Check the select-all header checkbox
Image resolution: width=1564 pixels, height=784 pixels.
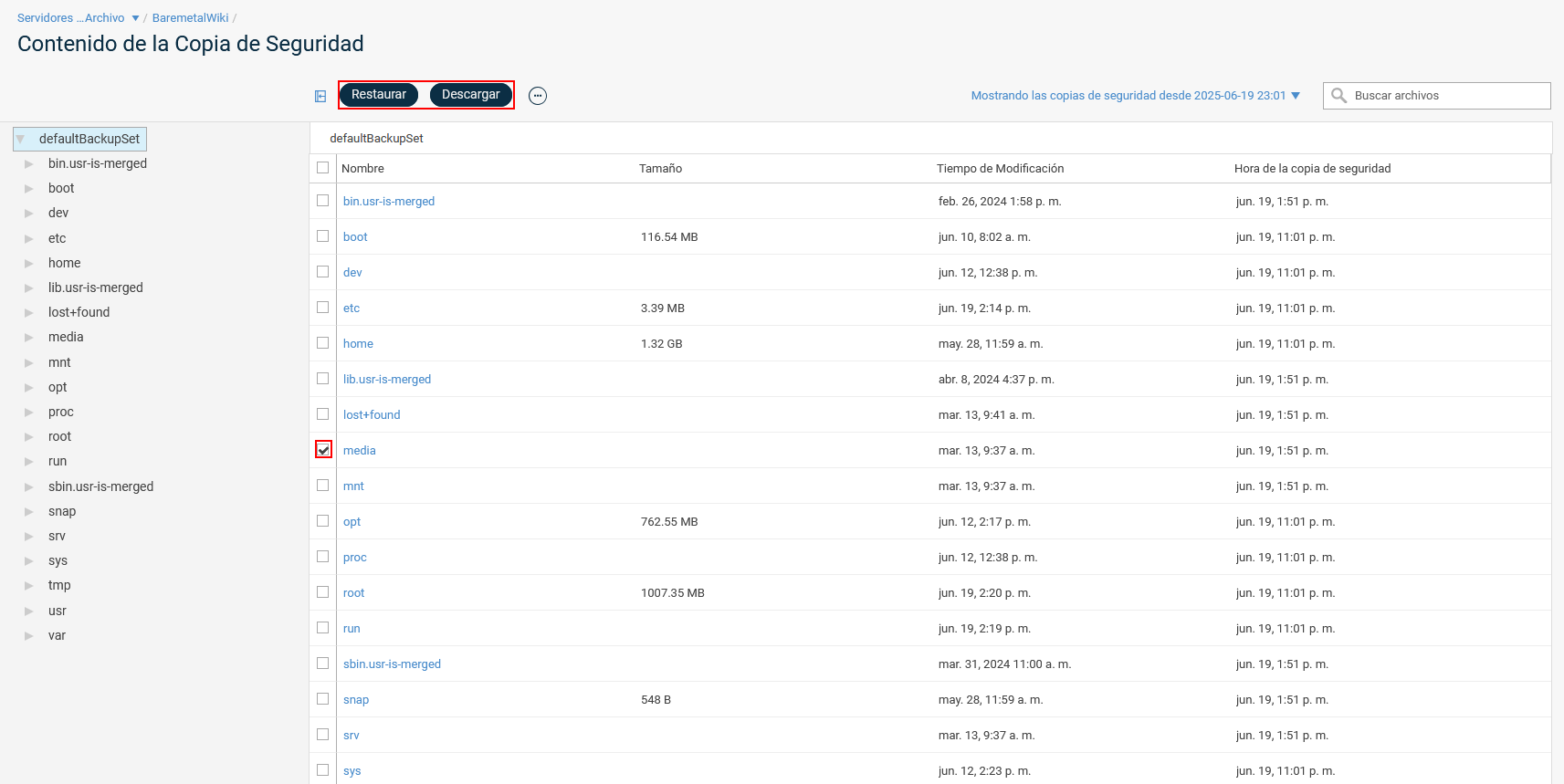323,168
